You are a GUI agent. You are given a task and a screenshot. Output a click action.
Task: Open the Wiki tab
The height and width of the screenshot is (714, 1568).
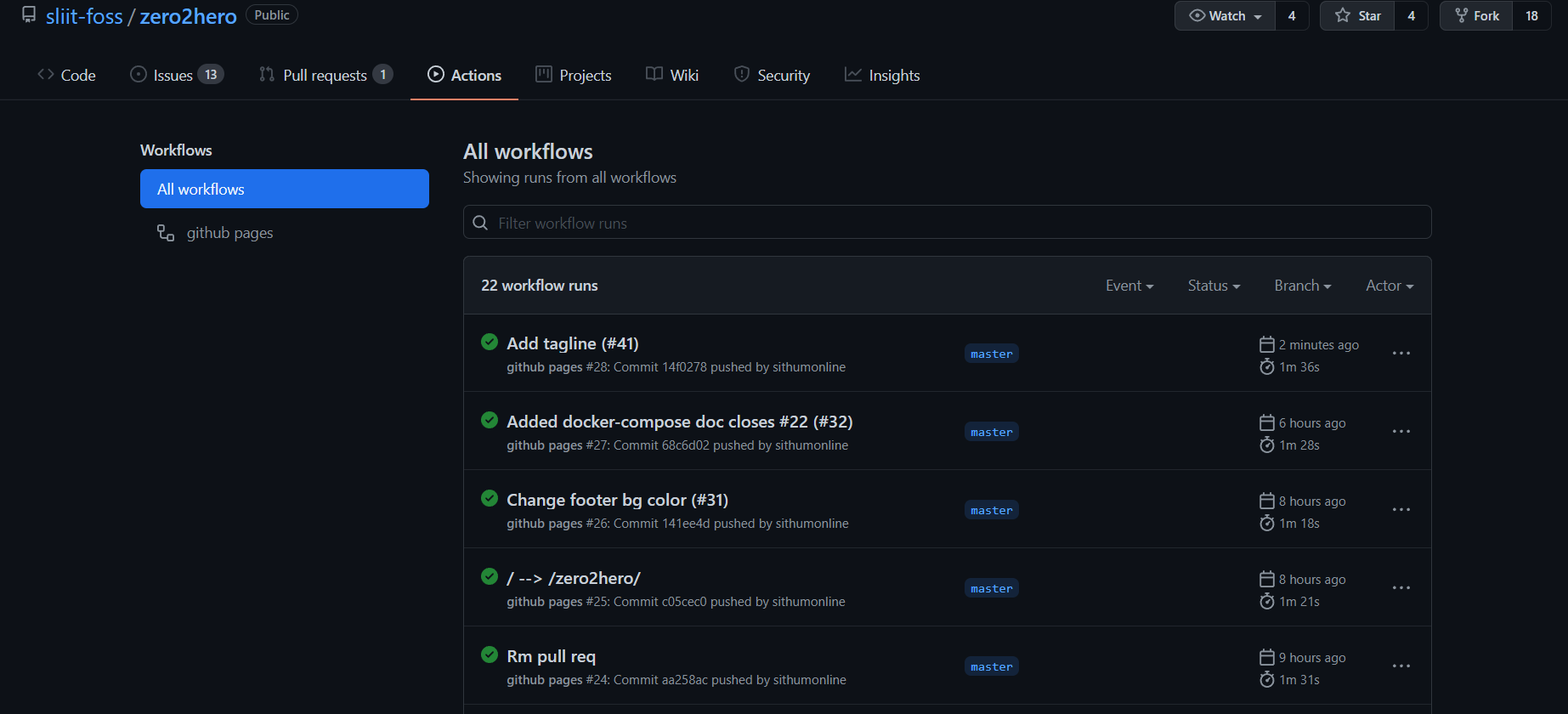pyautogui.click(x=672, y=75)
